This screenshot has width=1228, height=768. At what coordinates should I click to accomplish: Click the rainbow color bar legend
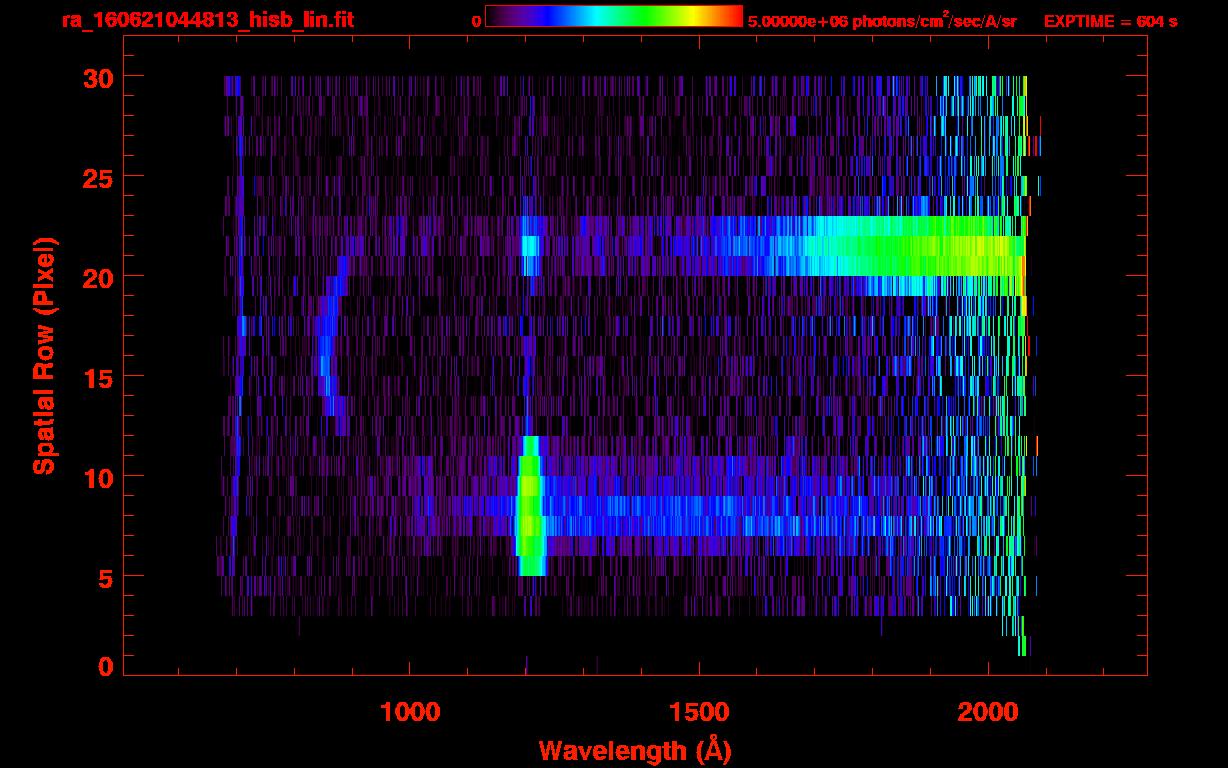point(613,17)
